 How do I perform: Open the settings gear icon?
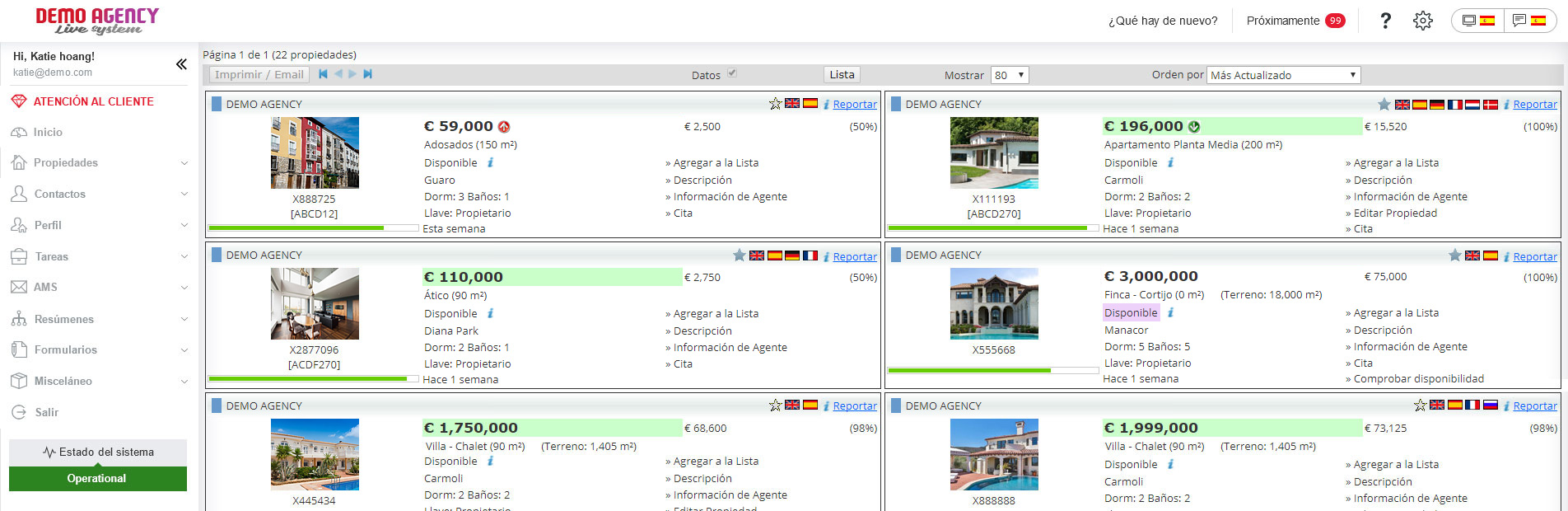(x=1423, y=21)
